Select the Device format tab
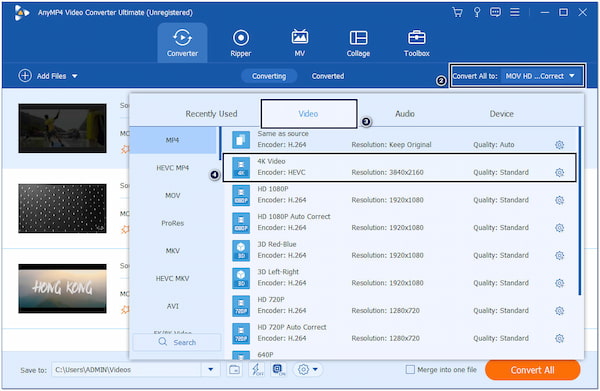This screenshot has height=391, width=600. (502, 114)
